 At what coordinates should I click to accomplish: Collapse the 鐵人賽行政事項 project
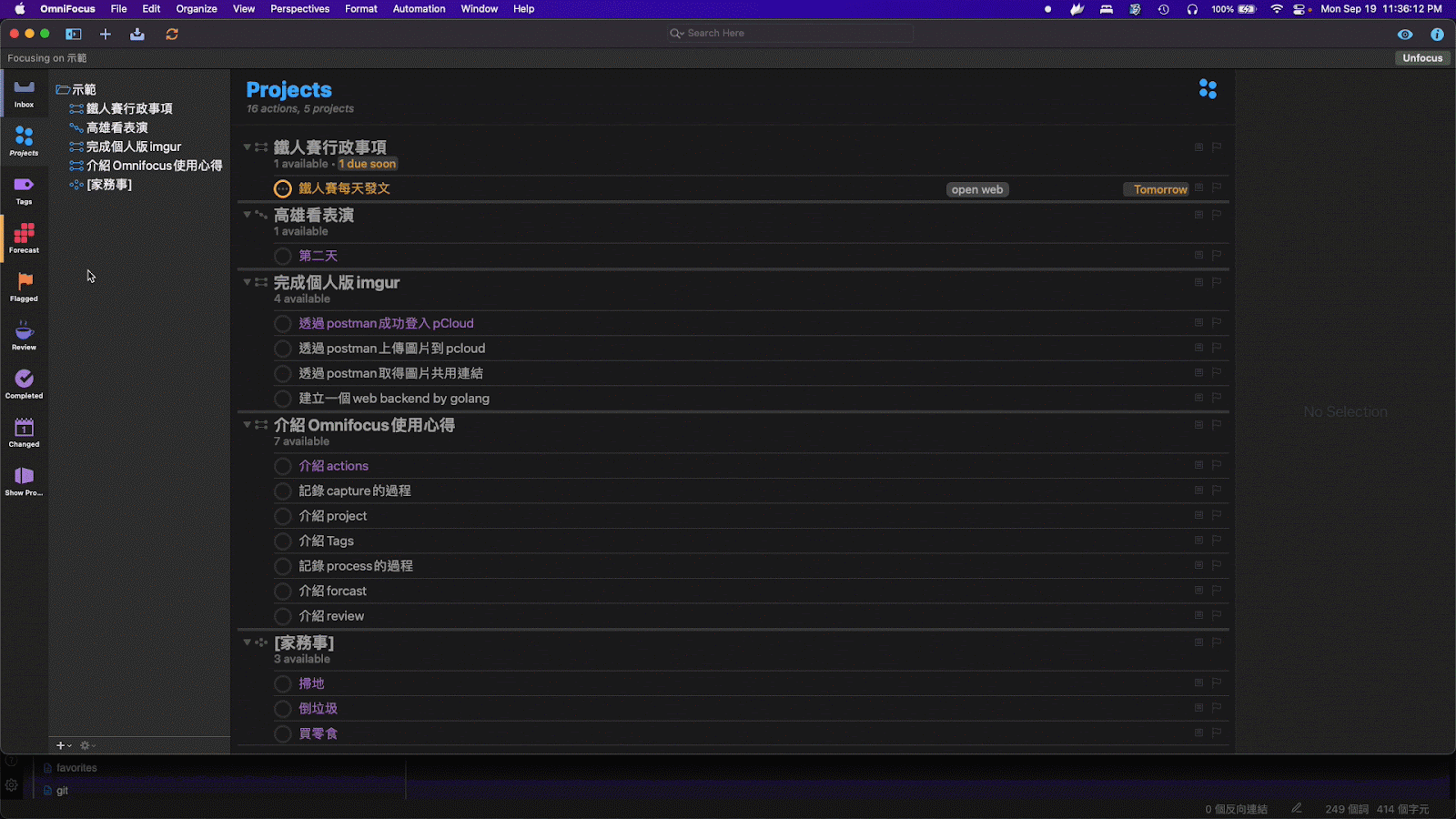click(247, 147)
